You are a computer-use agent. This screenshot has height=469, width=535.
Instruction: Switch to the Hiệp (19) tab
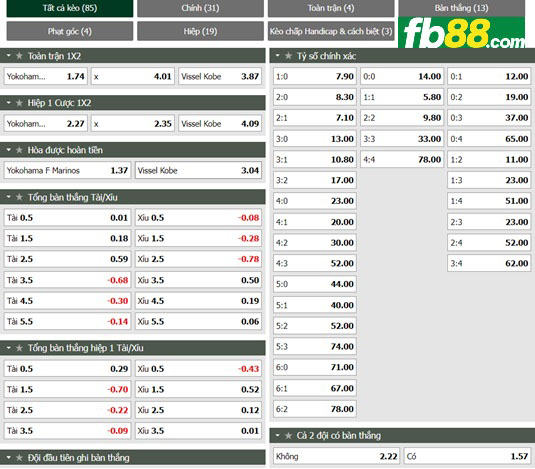point(200,31)
